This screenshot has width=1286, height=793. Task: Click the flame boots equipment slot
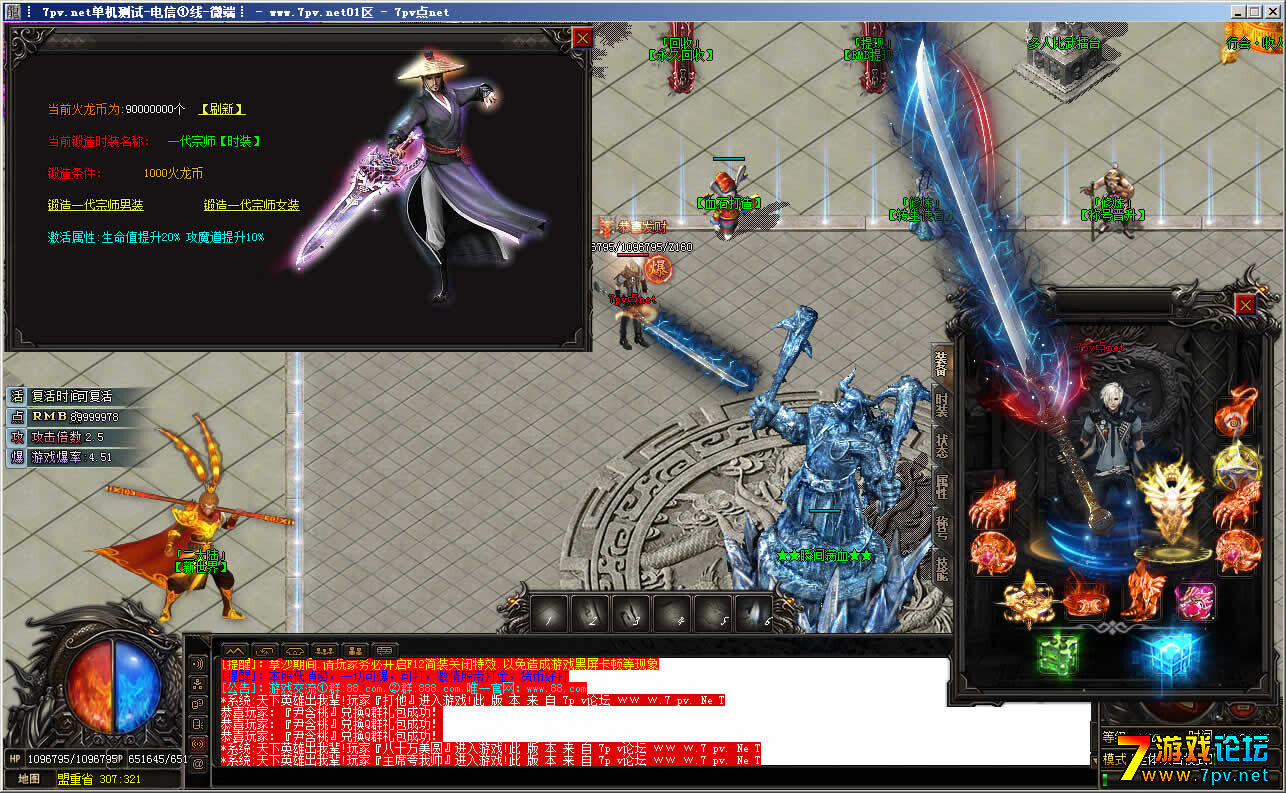click(x=1141, y=595)
